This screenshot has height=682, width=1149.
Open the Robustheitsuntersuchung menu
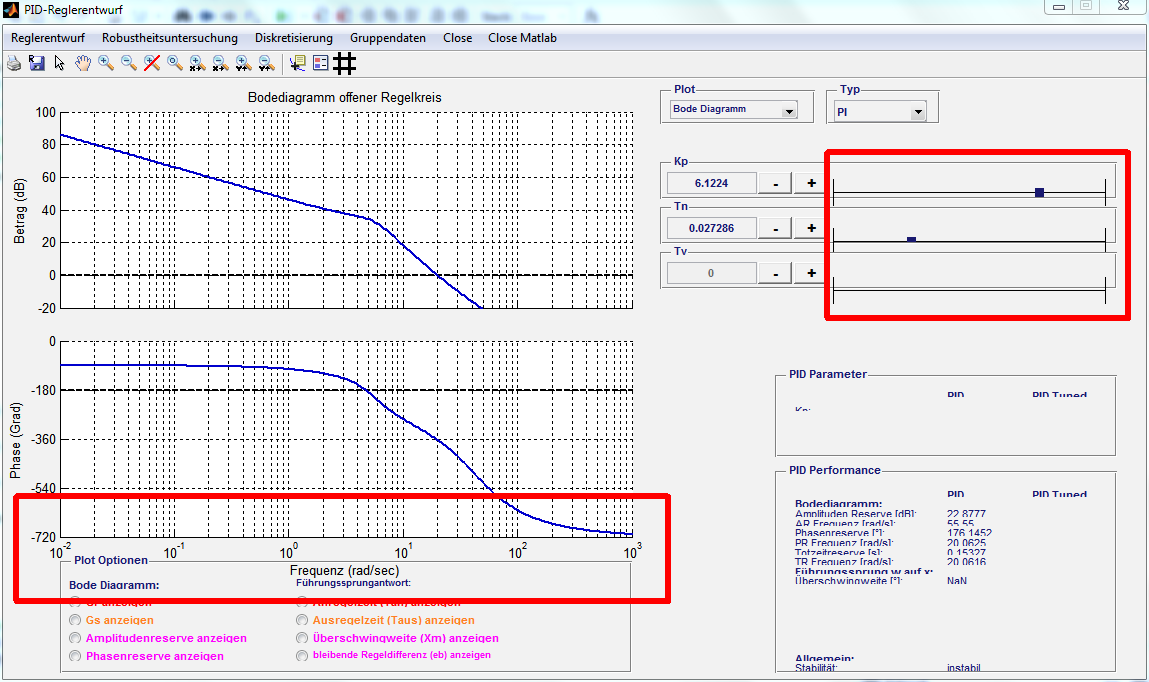pyautogui.click(x=170, y=38)
